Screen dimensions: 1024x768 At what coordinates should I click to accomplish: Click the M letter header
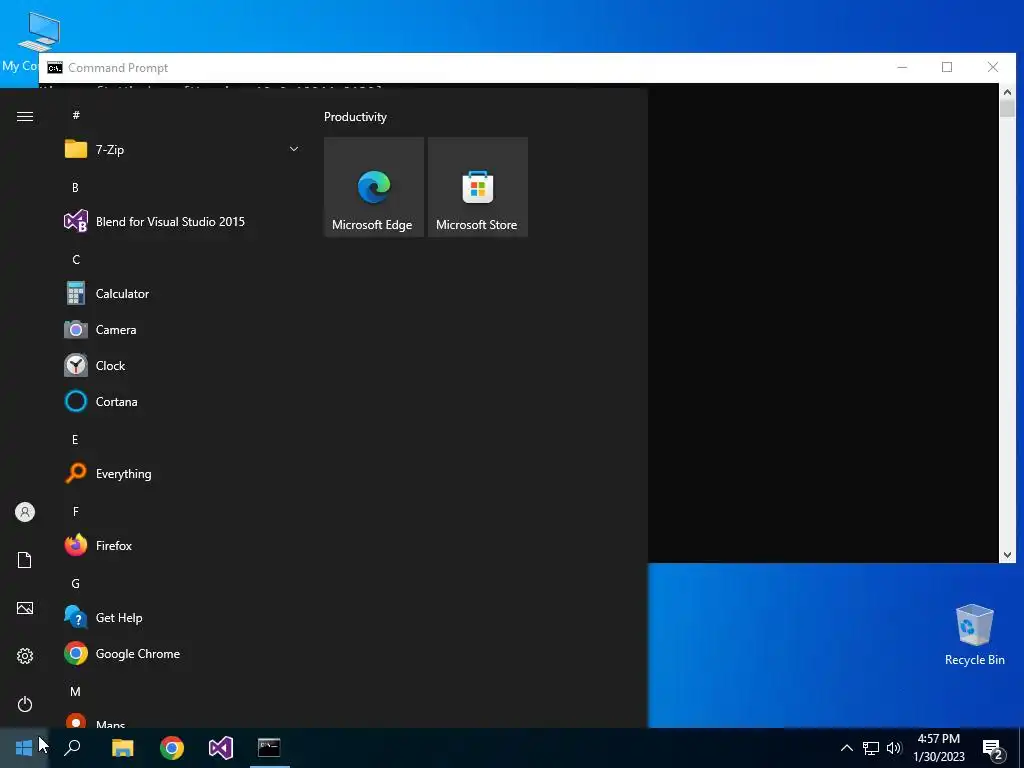click(76, 692)
